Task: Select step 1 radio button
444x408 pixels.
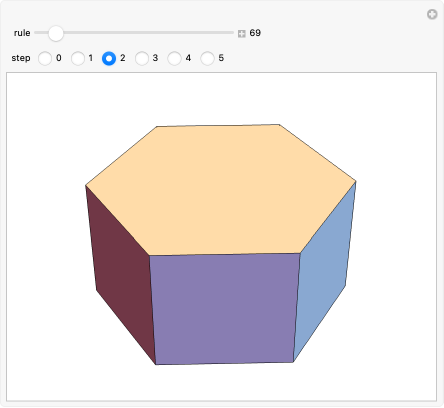Action: (x=78, y=58)
